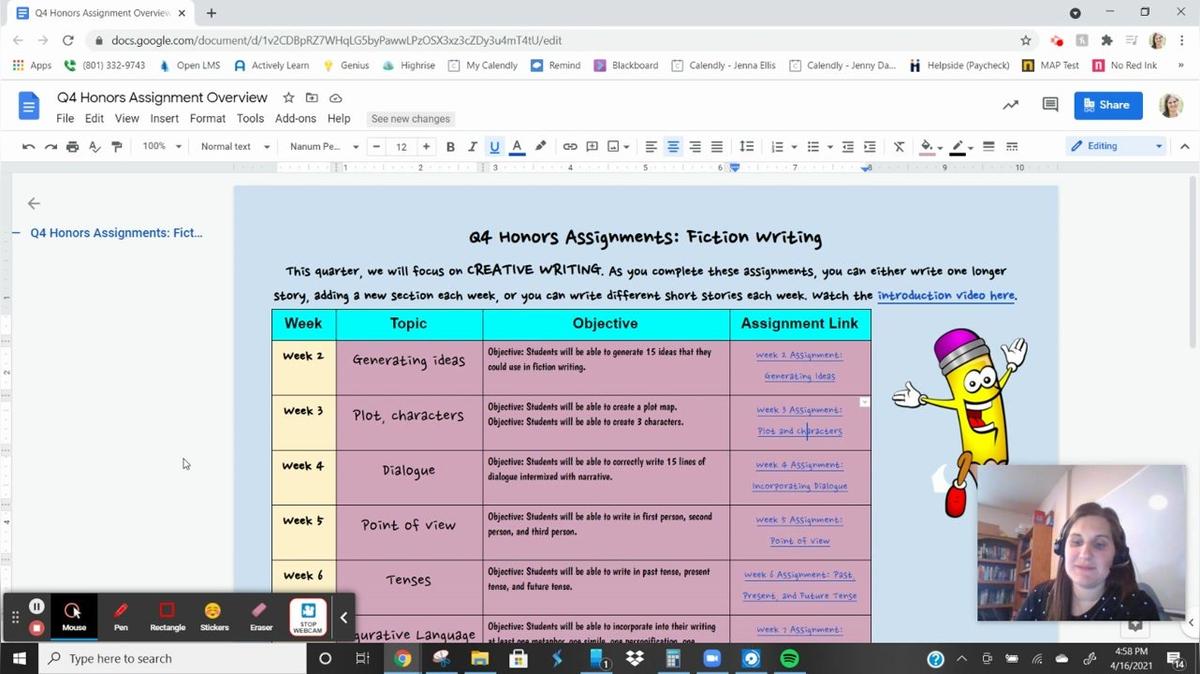Close the document outline with back arrow
Image resolution: width=1200 pixels, height=674 pixels.
pos(34,203)
